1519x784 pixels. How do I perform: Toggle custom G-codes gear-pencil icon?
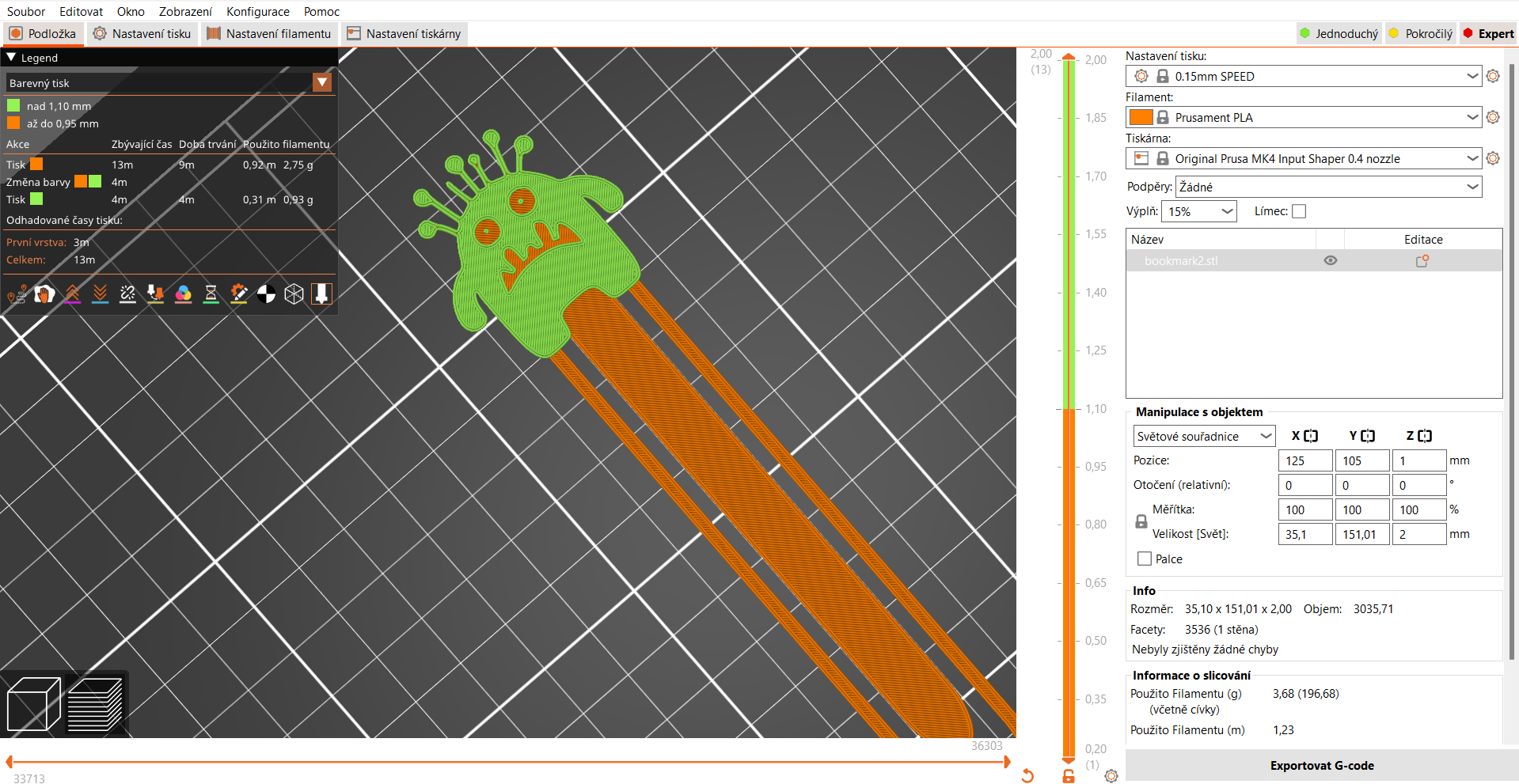(x=238, y=294)
